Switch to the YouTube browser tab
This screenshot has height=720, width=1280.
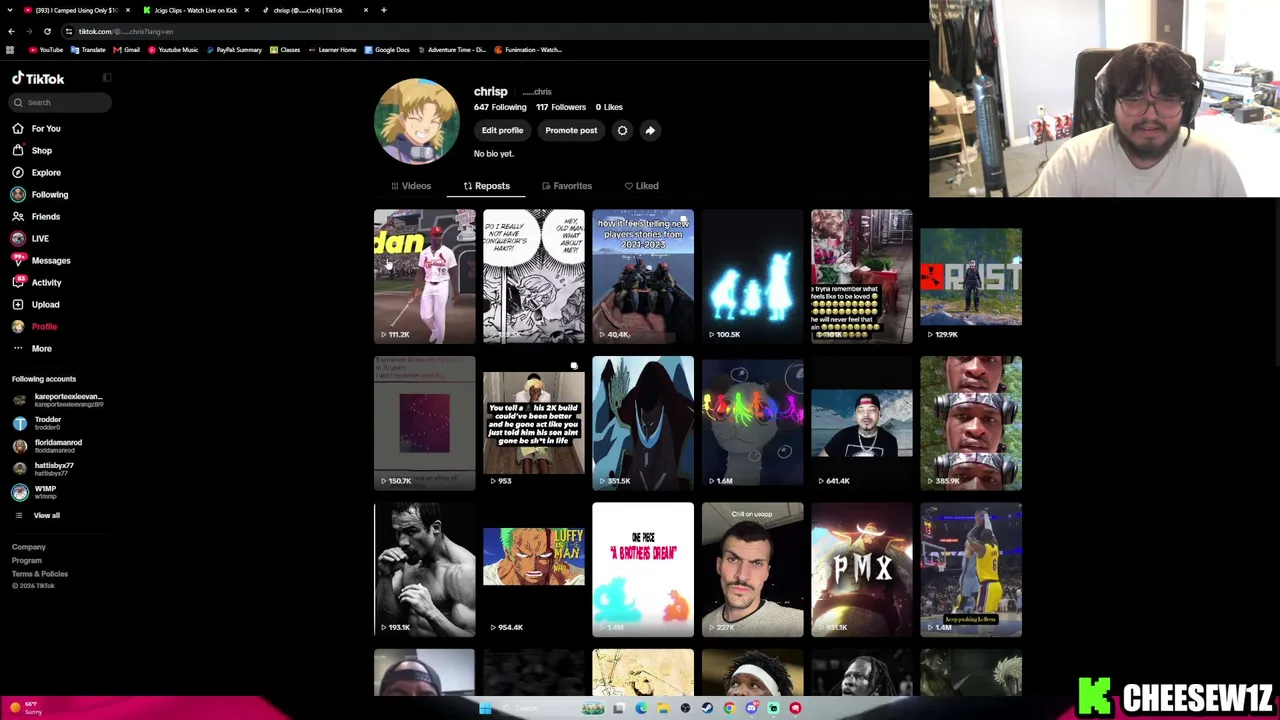pos(76,10)
